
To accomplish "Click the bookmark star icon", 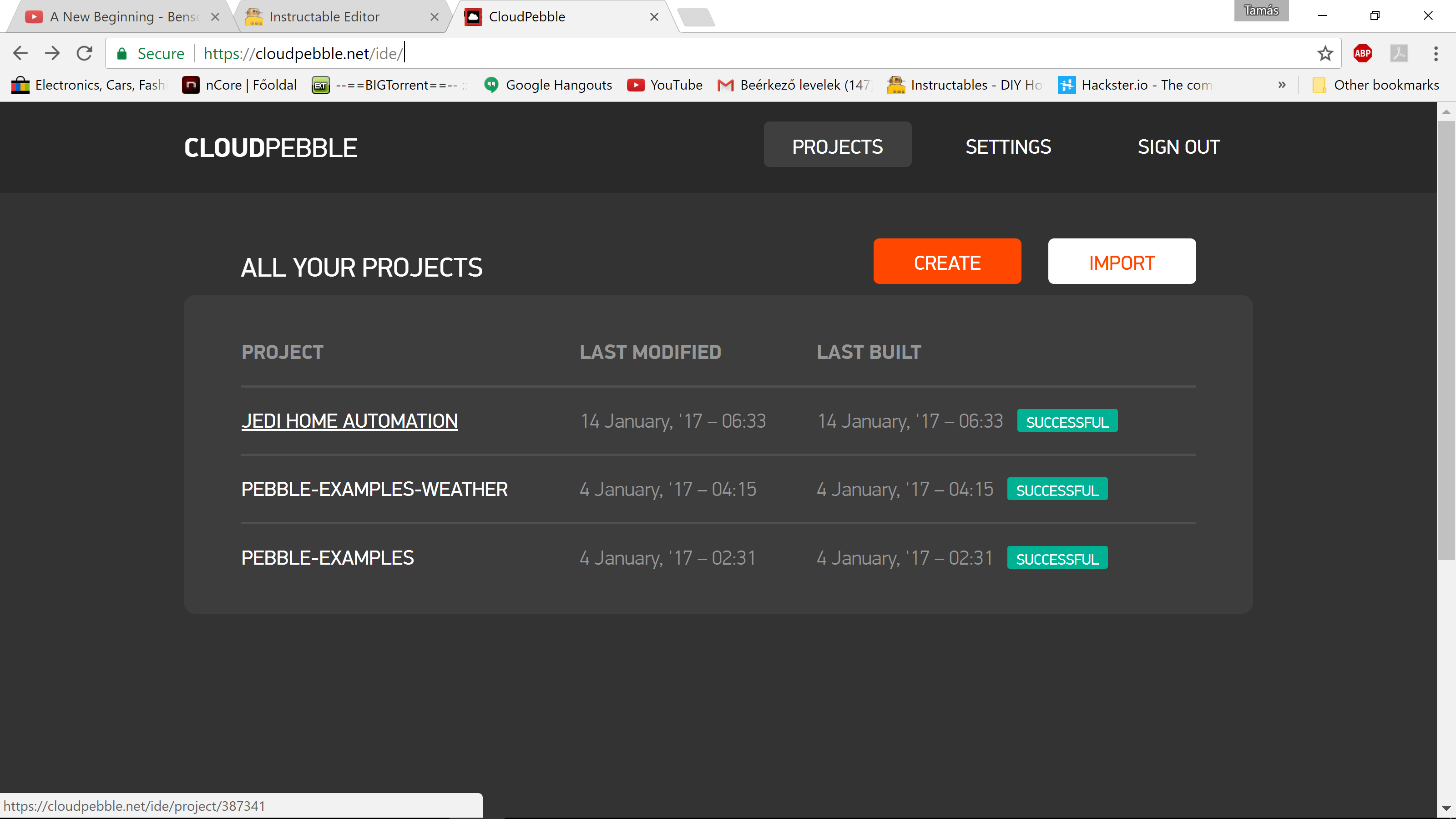I will coord(1325,53).
